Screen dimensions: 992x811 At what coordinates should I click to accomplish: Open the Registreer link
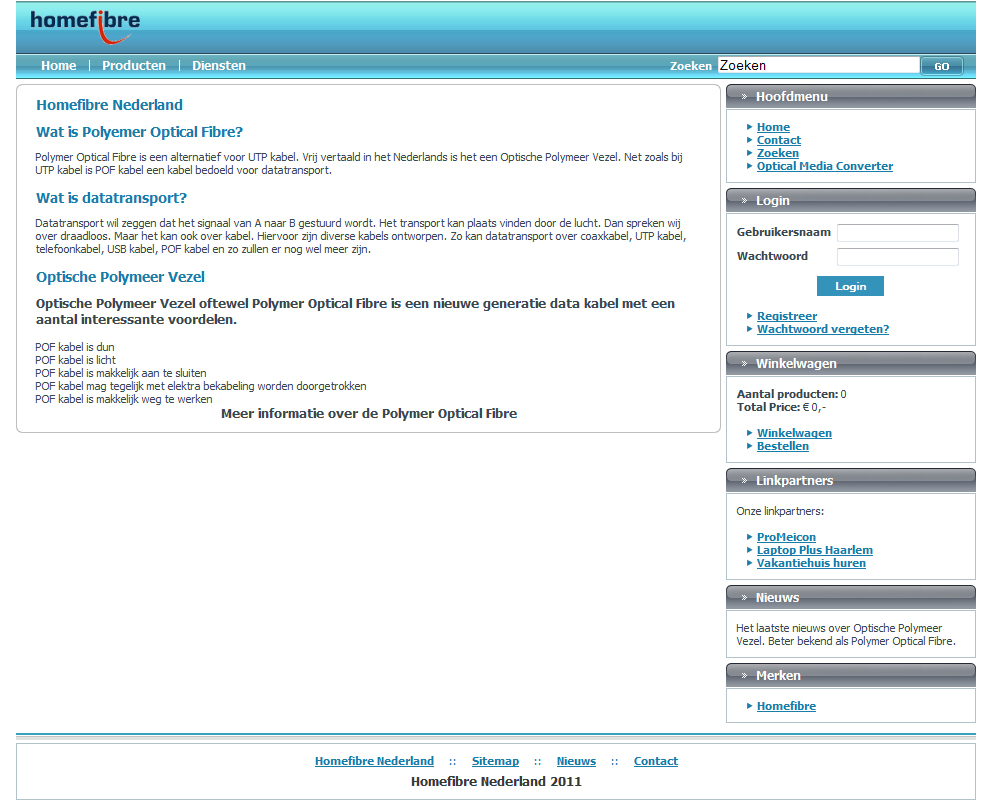(x=787, y=316)
